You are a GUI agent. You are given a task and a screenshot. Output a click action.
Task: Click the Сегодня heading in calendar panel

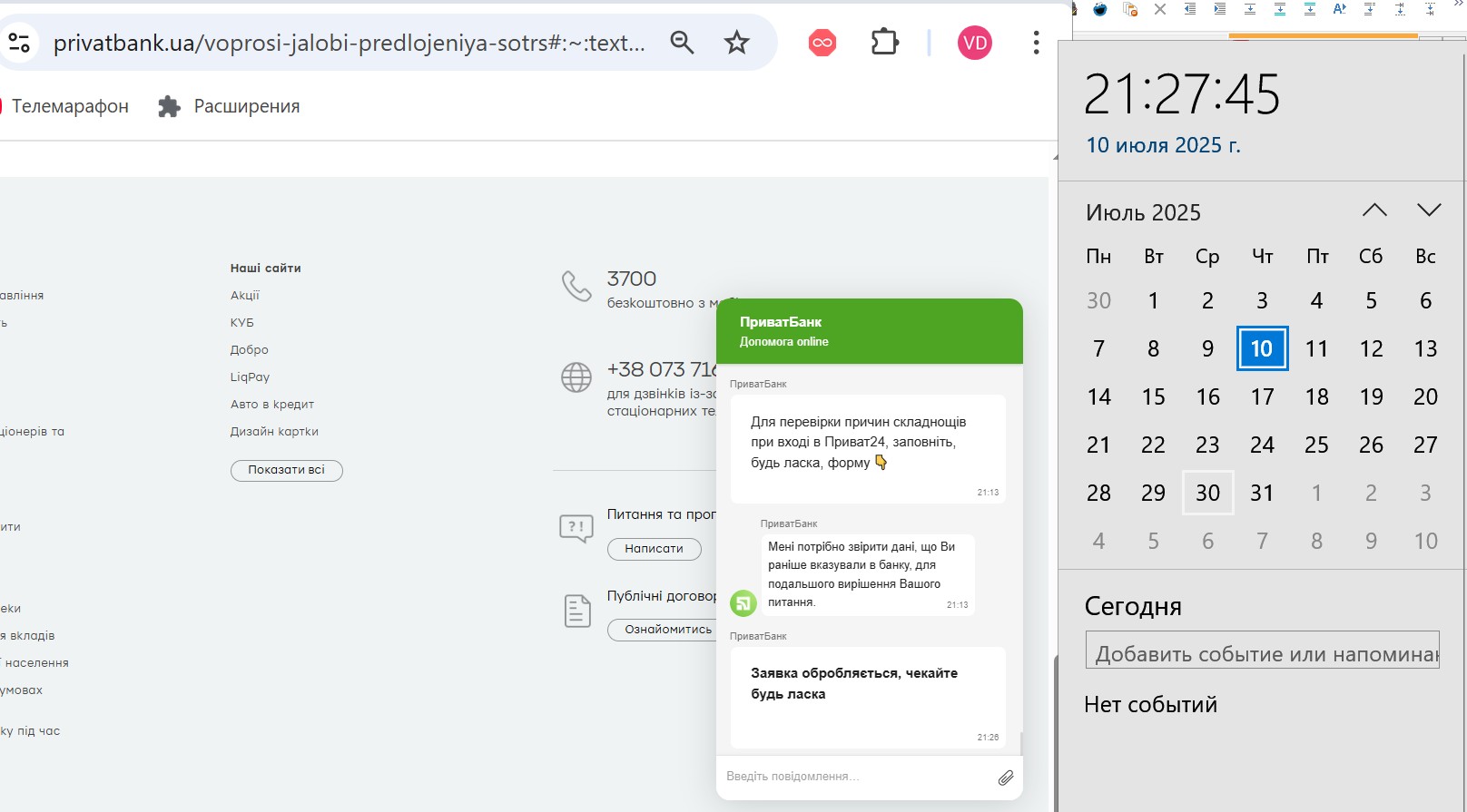[x=1133, y=606]
